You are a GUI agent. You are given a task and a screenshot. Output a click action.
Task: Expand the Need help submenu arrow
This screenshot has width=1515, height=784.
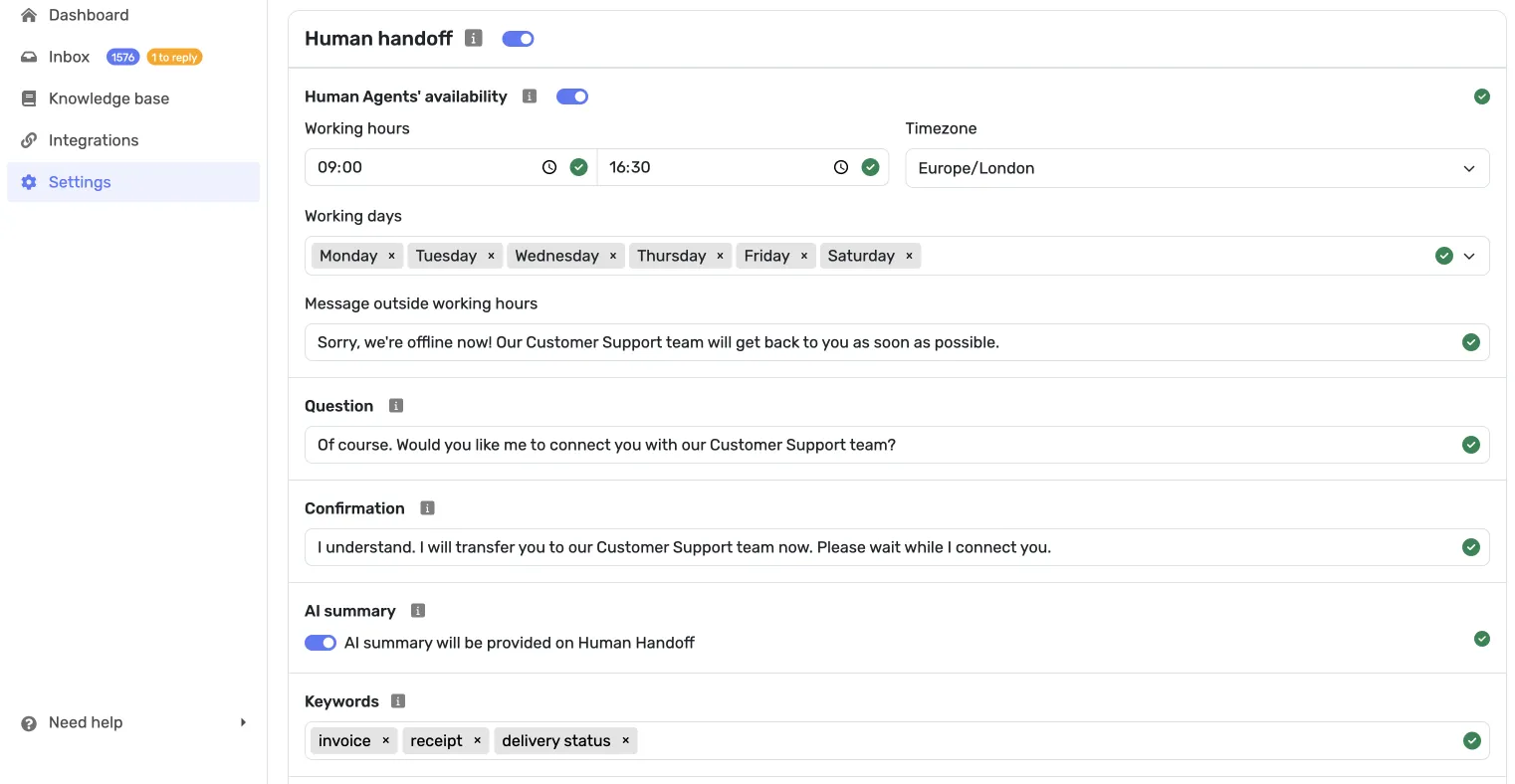pyautogui.click(x=243, y=722)
